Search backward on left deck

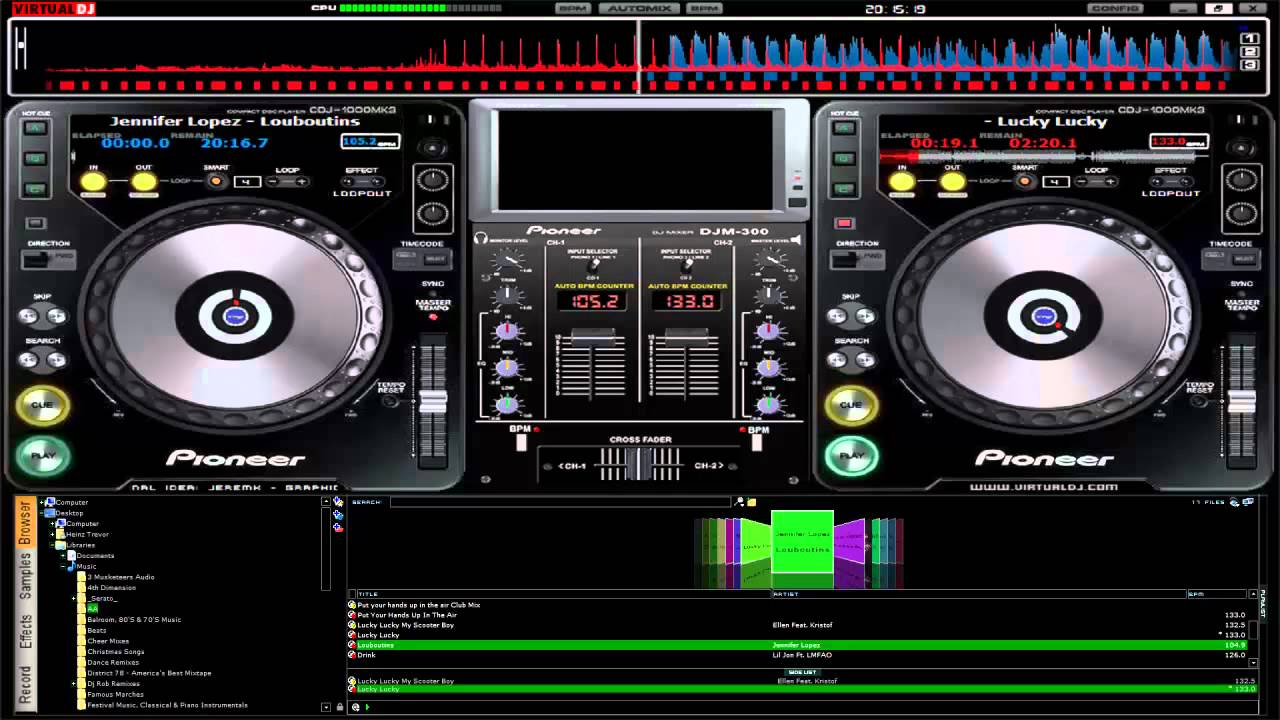click(29, 360)
